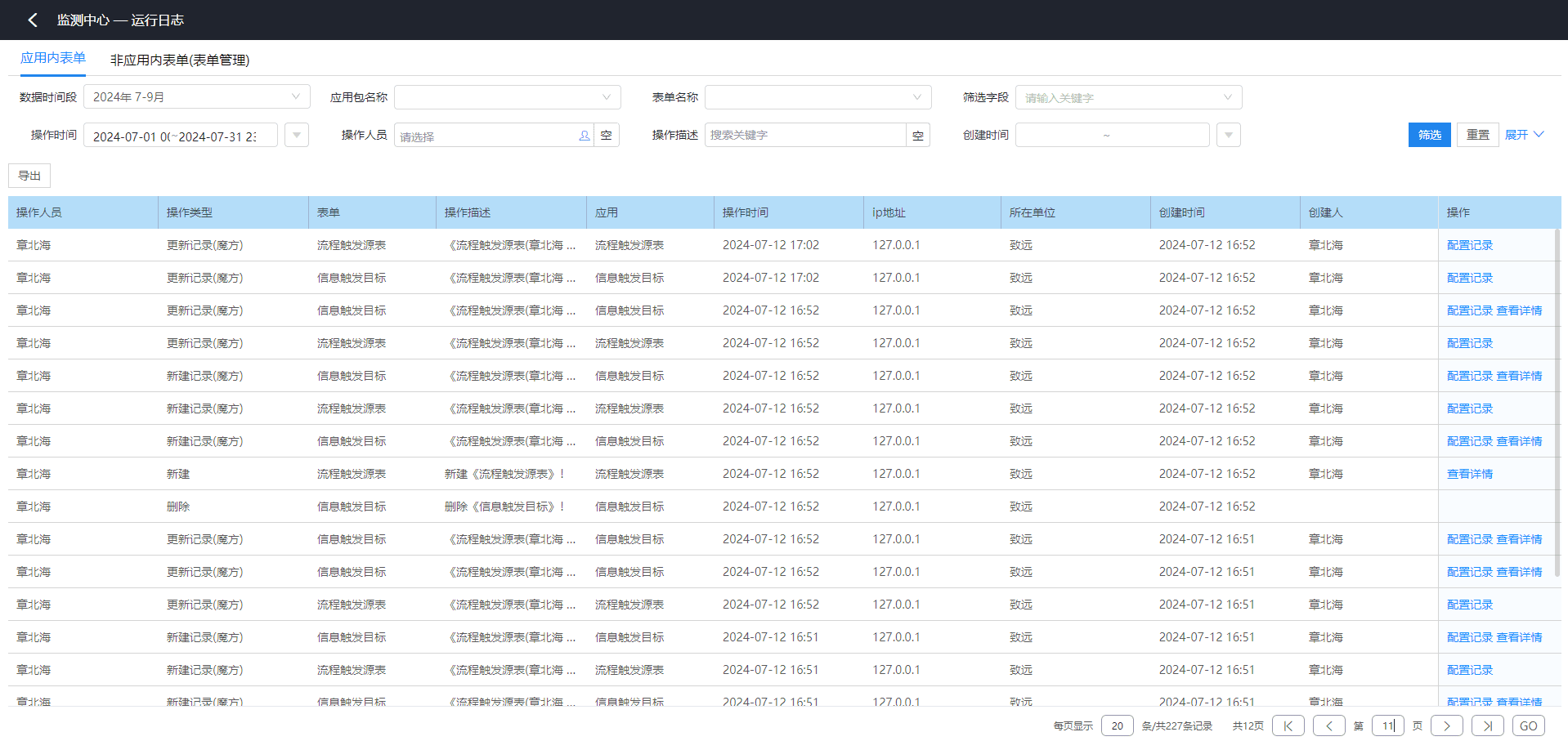Reset filters with the 重置 button
1568x741 pixels.
(x=1478, y=135)
